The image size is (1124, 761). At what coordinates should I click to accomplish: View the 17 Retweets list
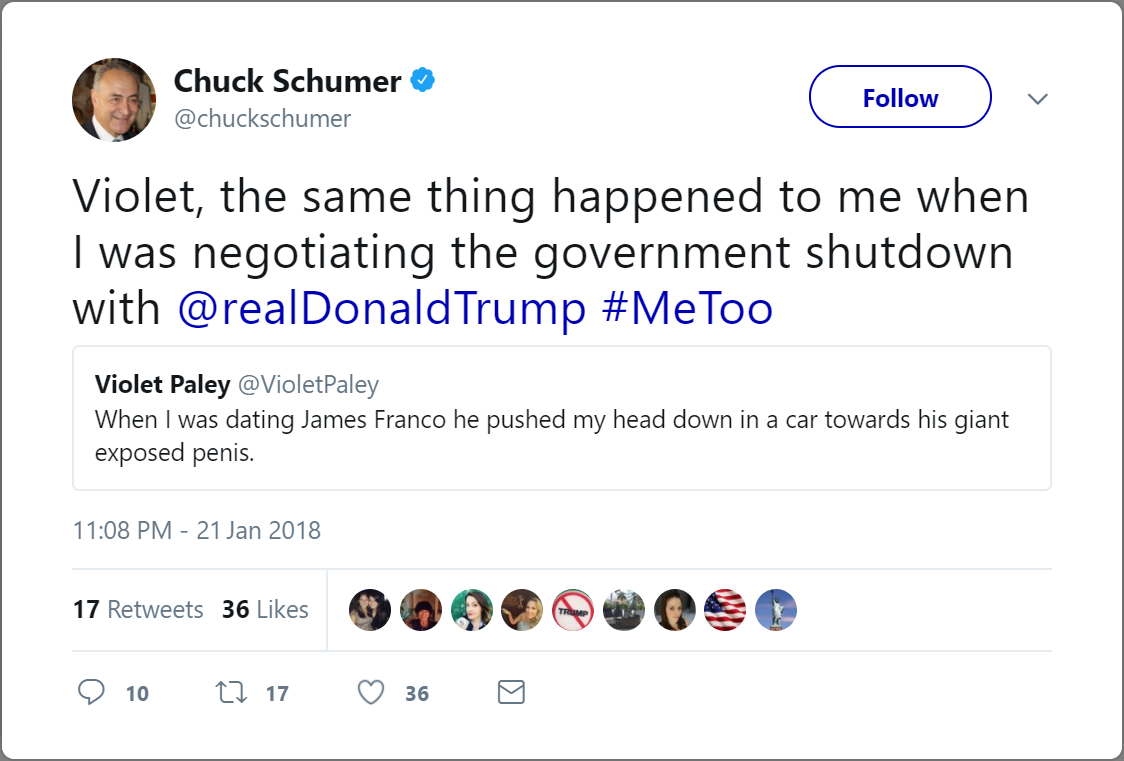pos(138,609)
